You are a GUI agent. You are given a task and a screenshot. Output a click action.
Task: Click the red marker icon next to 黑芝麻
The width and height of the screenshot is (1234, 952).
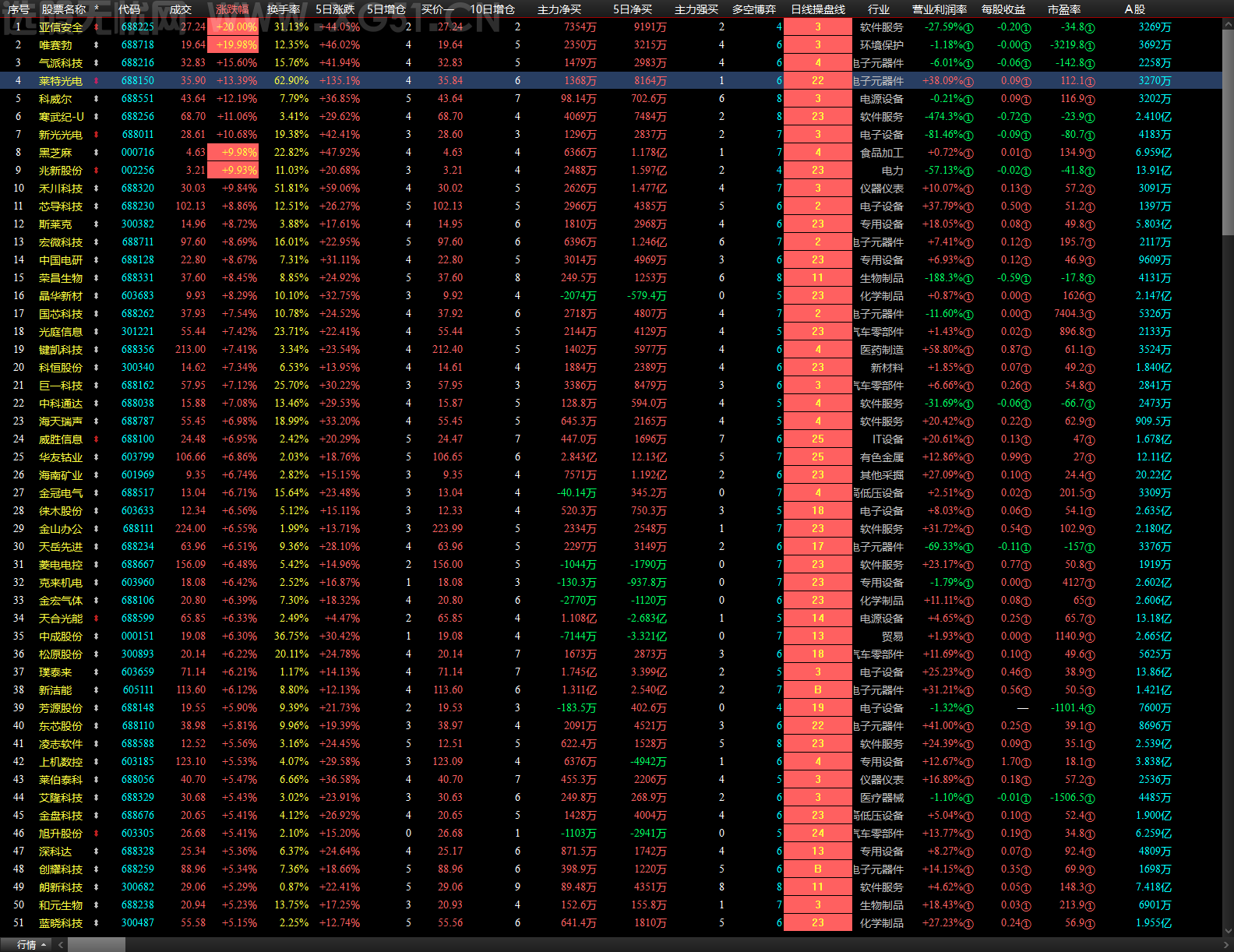pyautogui.click(x=96, y=153)
